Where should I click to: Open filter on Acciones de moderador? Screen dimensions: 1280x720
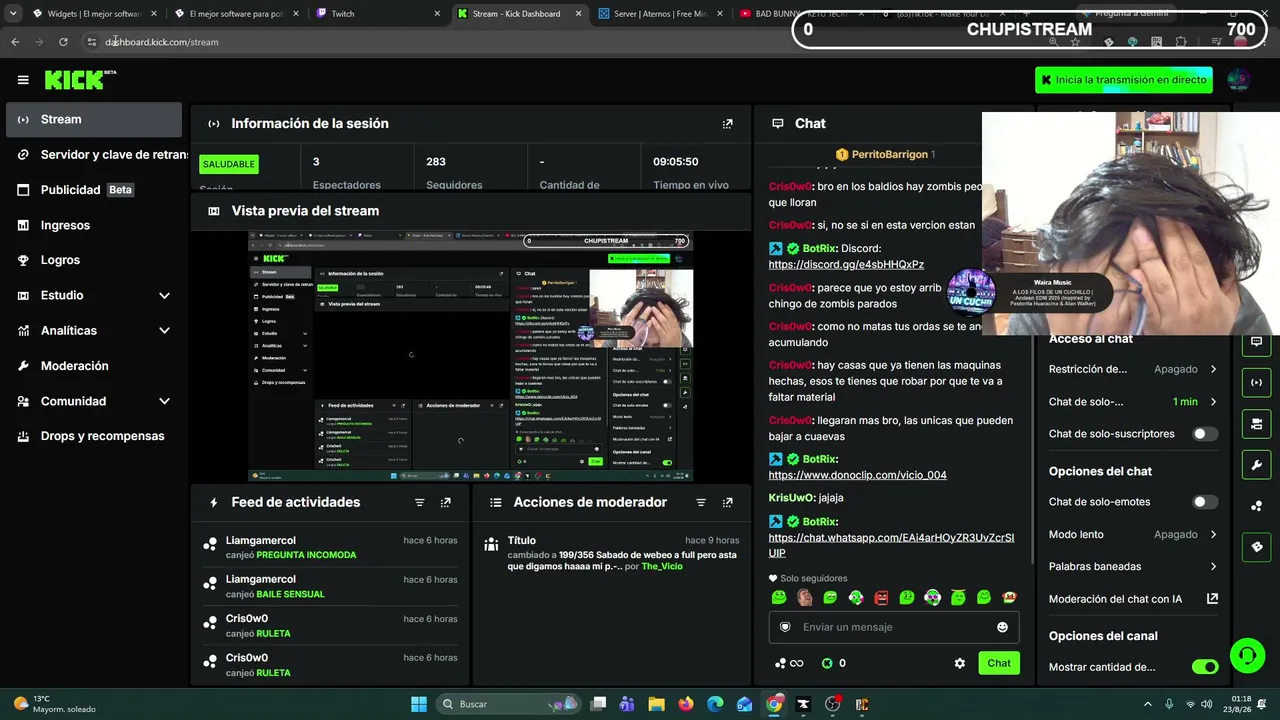pos(701,502)
